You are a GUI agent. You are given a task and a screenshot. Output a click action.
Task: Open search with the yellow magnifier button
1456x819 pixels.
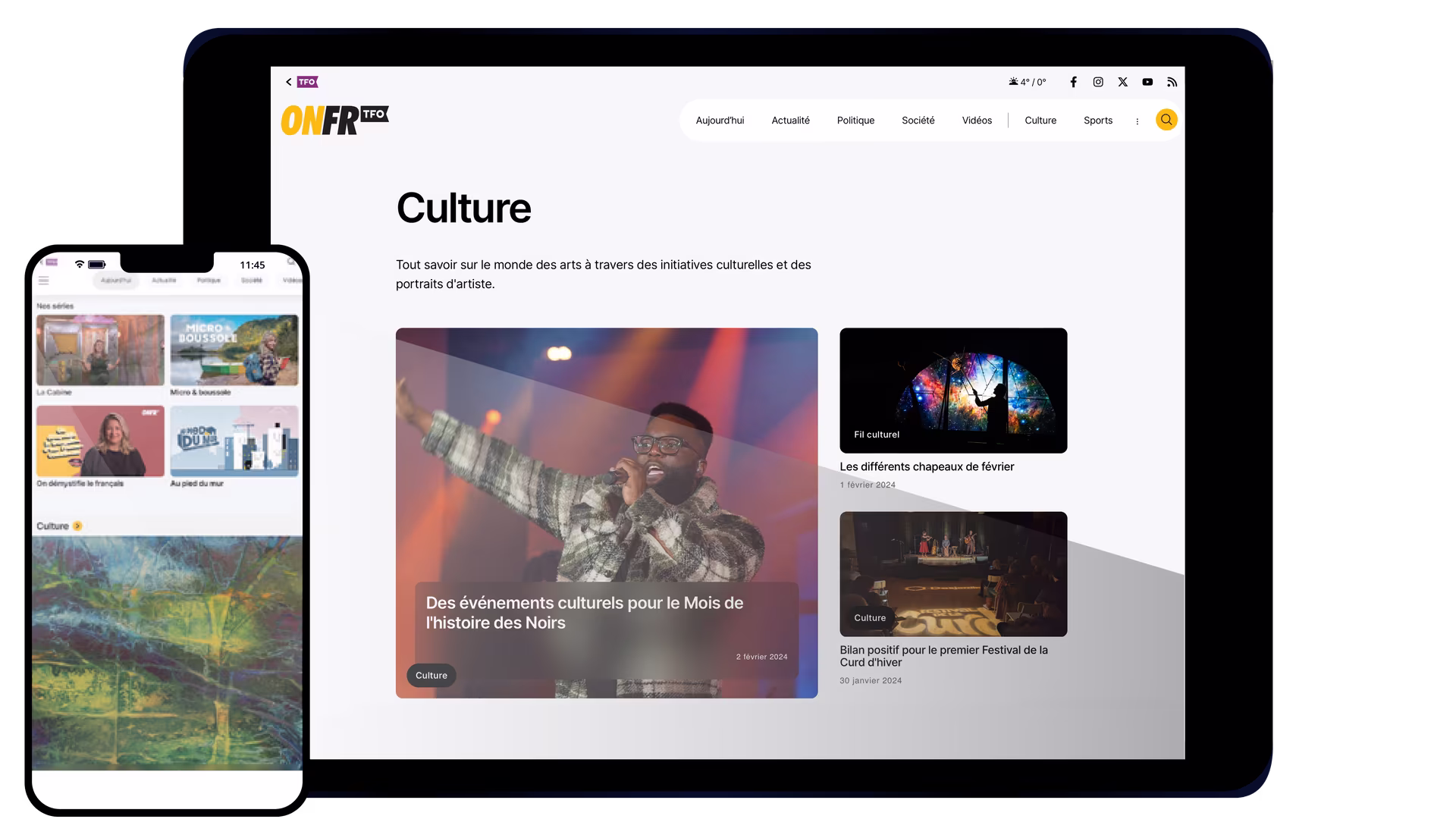1166,120
